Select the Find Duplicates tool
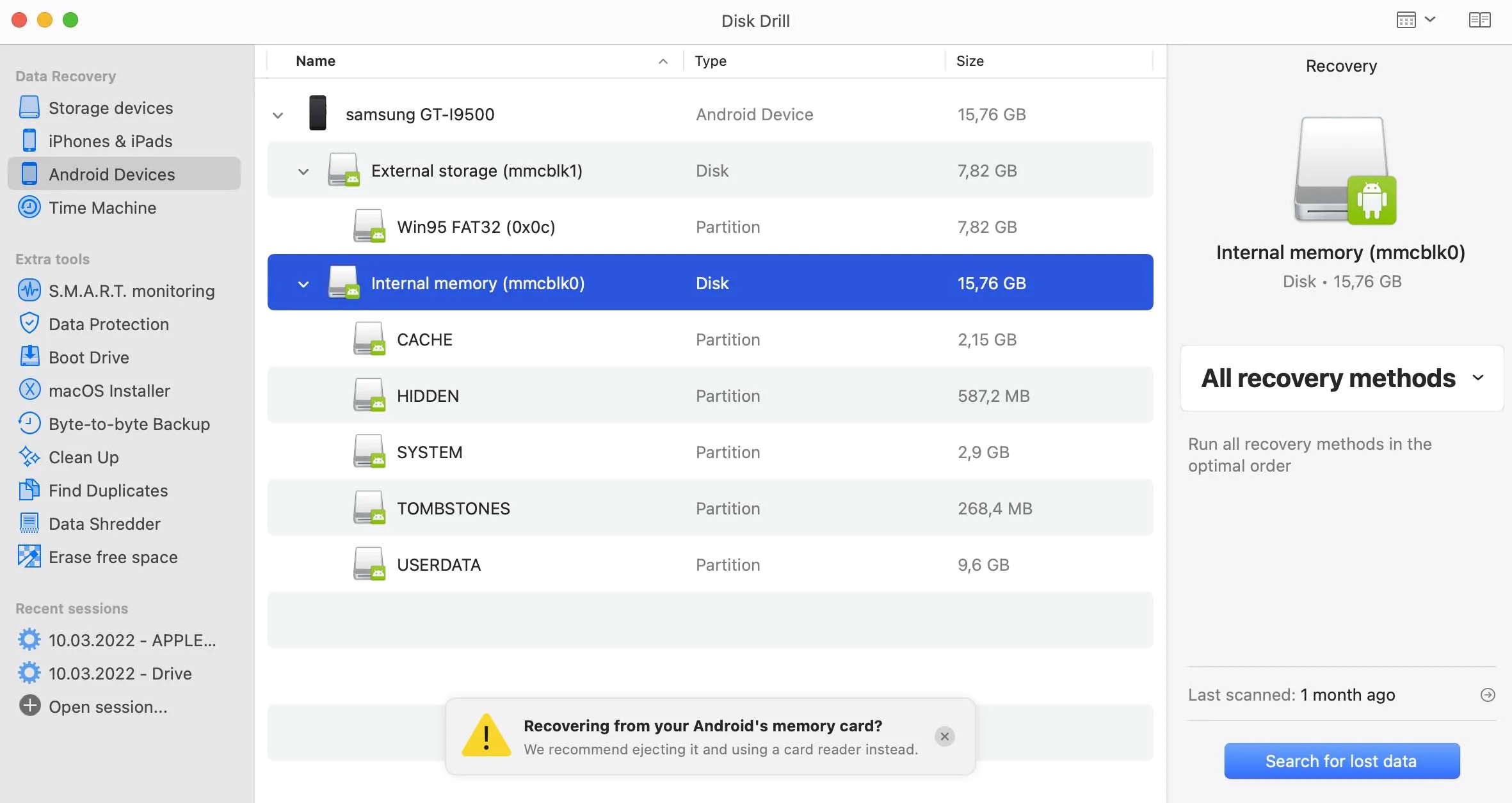The image size is (1512, 803). point(108,490)
